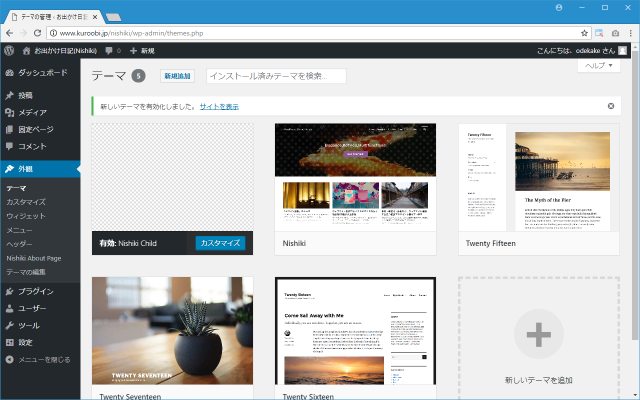Open the Chrome three-dot menu
Image resolution: width=640 pixels, height=400 pixels.
click(x=631, y=33)
